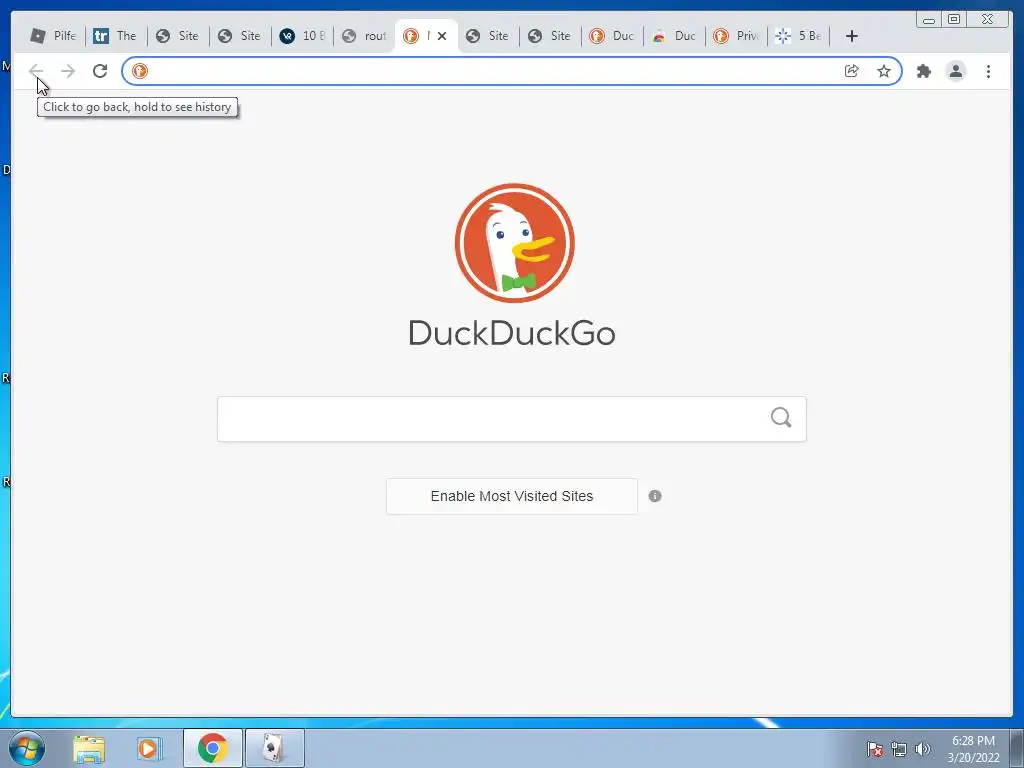Click the DuckDuckGo wordmark text
1024x768 pixels.
point(512,333)
